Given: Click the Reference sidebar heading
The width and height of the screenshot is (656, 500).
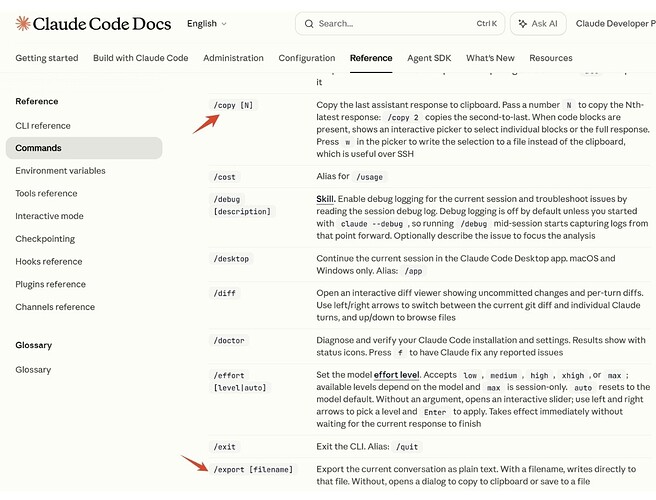Looking at the screenshot, I should pyautogui.click(x=37, y=101).
